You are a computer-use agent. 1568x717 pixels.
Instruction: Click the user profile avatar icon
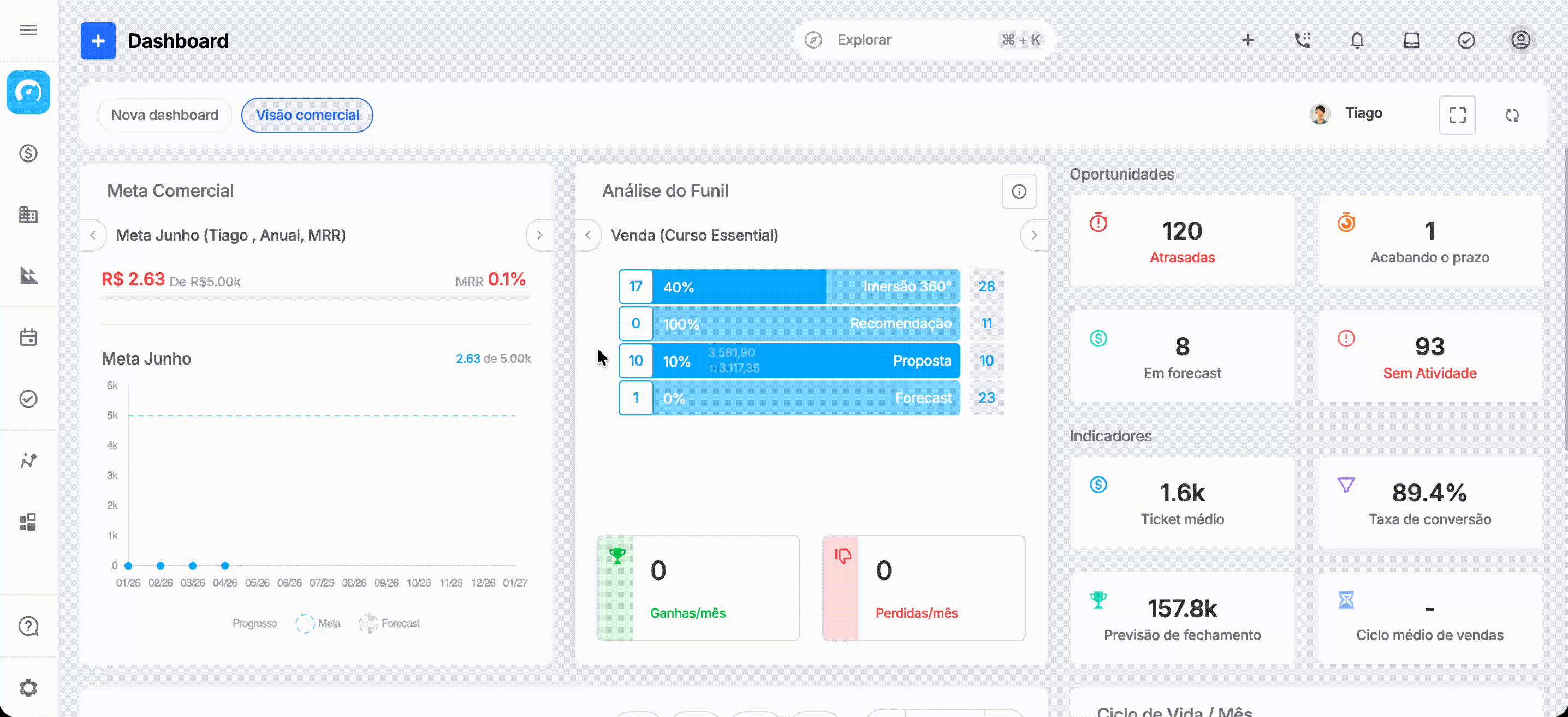click(x=1521, y=40)
